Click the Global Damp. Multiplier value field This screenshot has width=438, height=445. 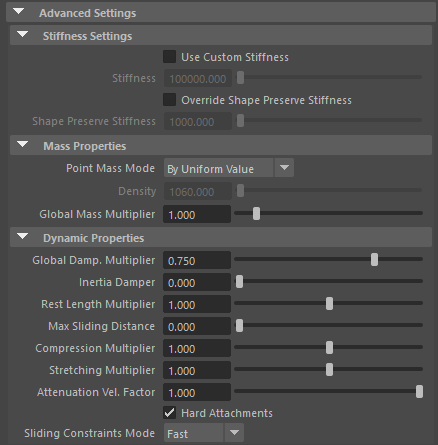[197, 260]
